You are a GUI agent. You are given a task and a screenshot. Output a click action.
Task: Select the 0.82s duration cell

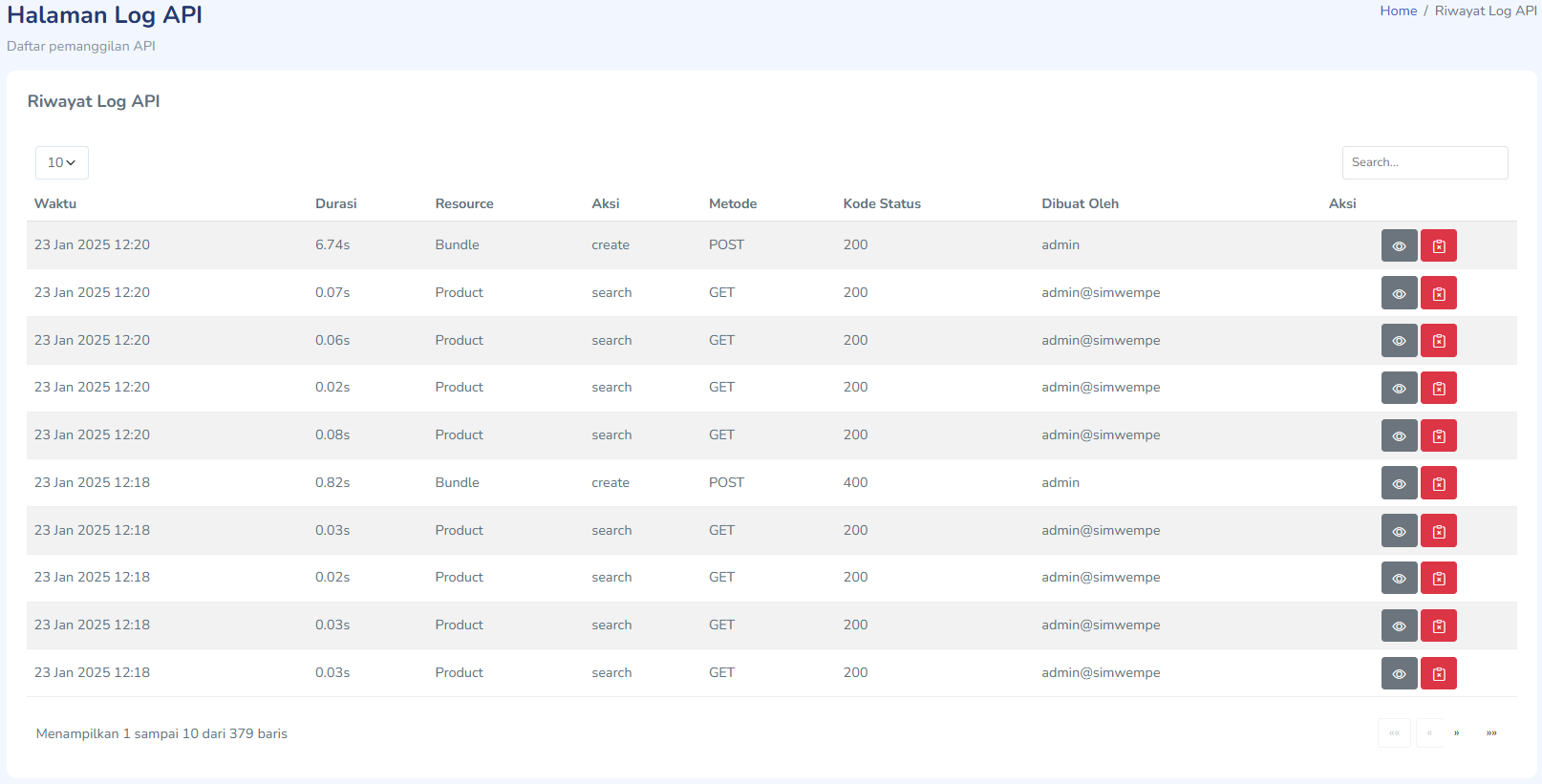coord(332,482)
